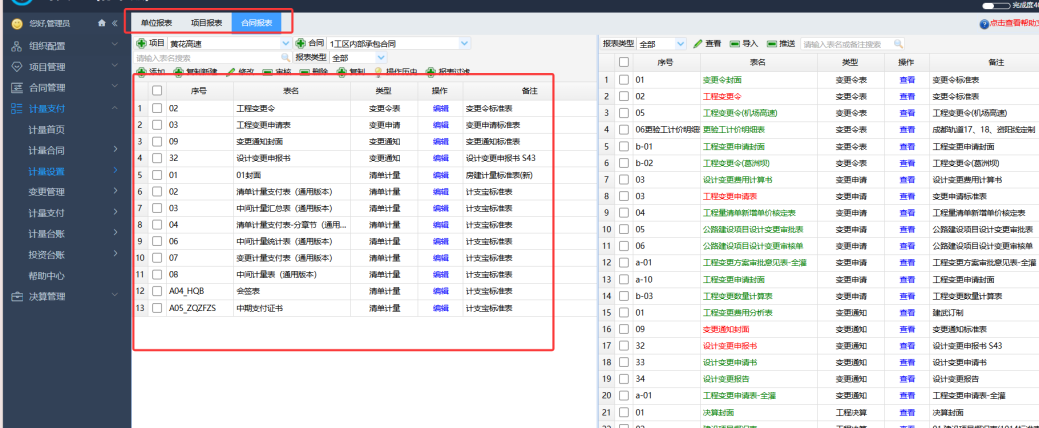Click the home icon in sidebar header
Image resolution: width=1039 pixels, height=428 pixels.
101,23
